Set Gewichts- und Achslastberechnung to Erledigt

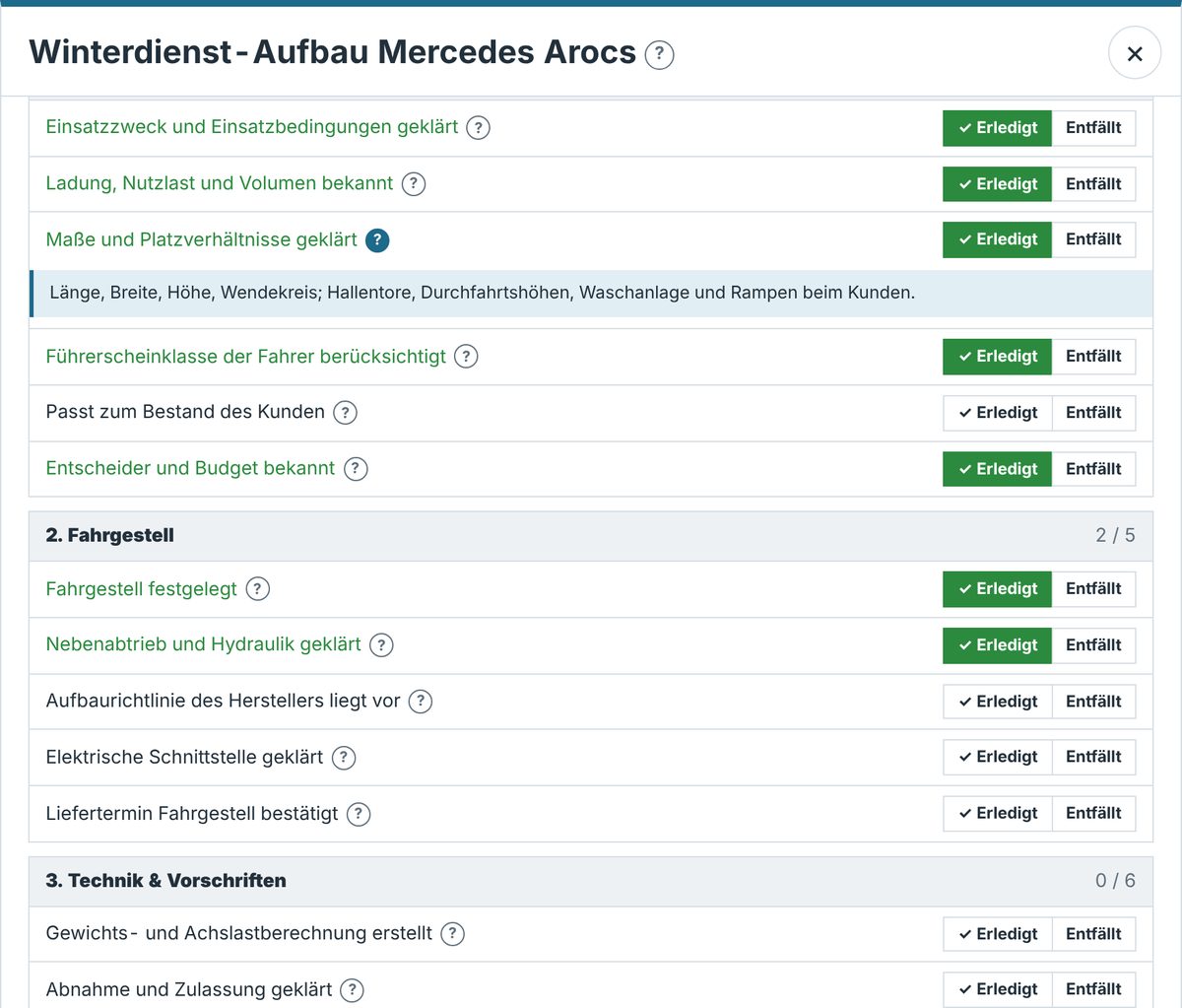(x=997, y=934)
